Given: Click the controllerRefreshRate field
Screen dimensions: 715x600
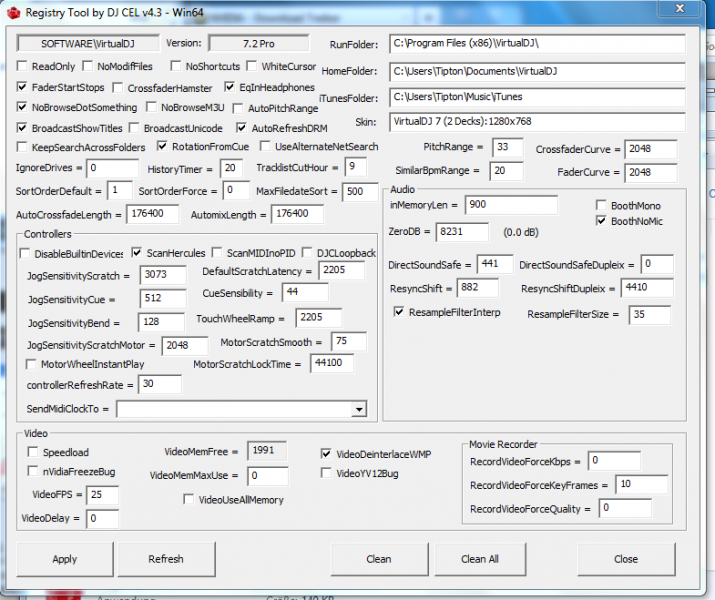Looking at the screenshot, I should click(160, 384).
